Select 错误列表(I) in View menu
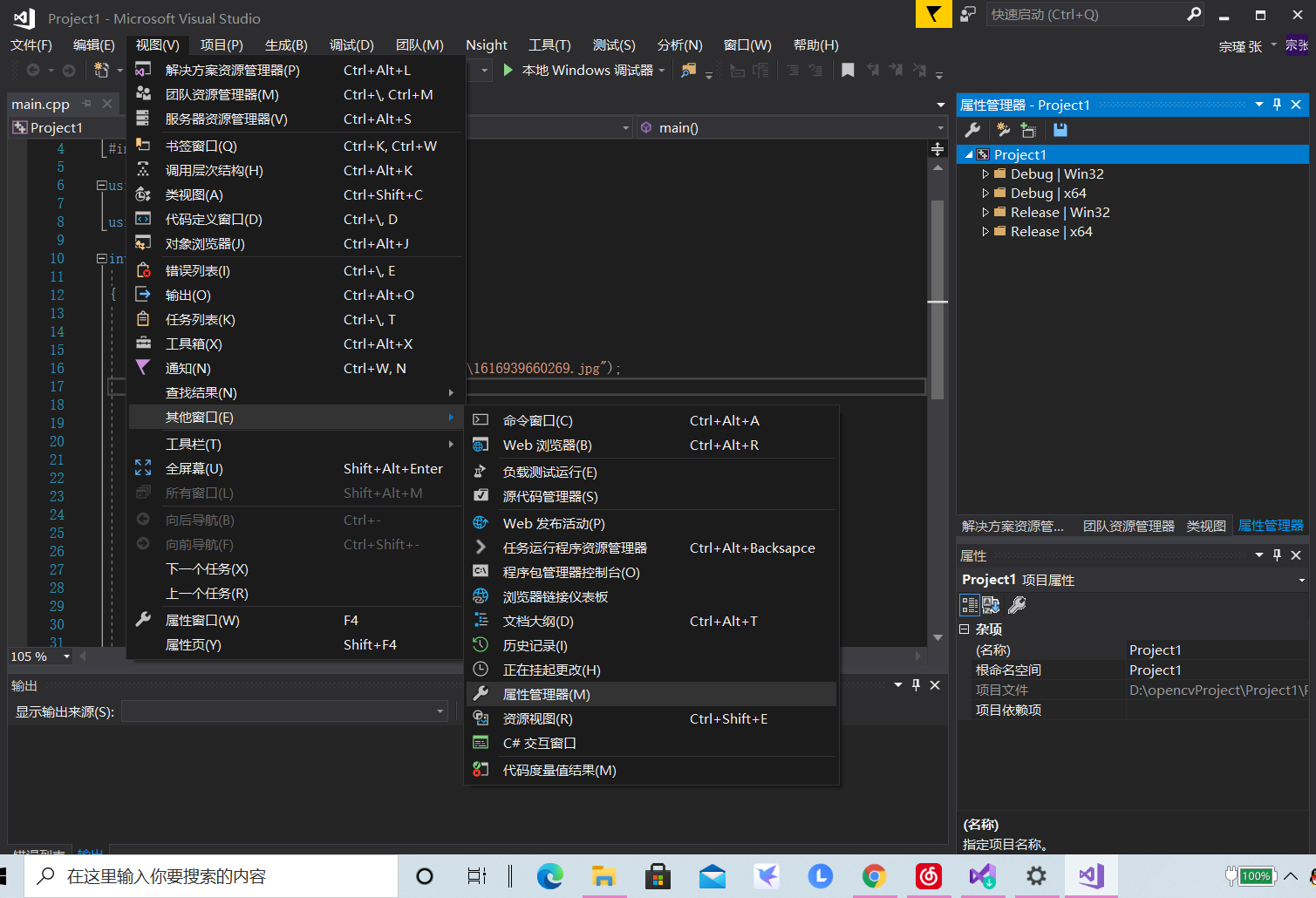 (x=296, y=271)
